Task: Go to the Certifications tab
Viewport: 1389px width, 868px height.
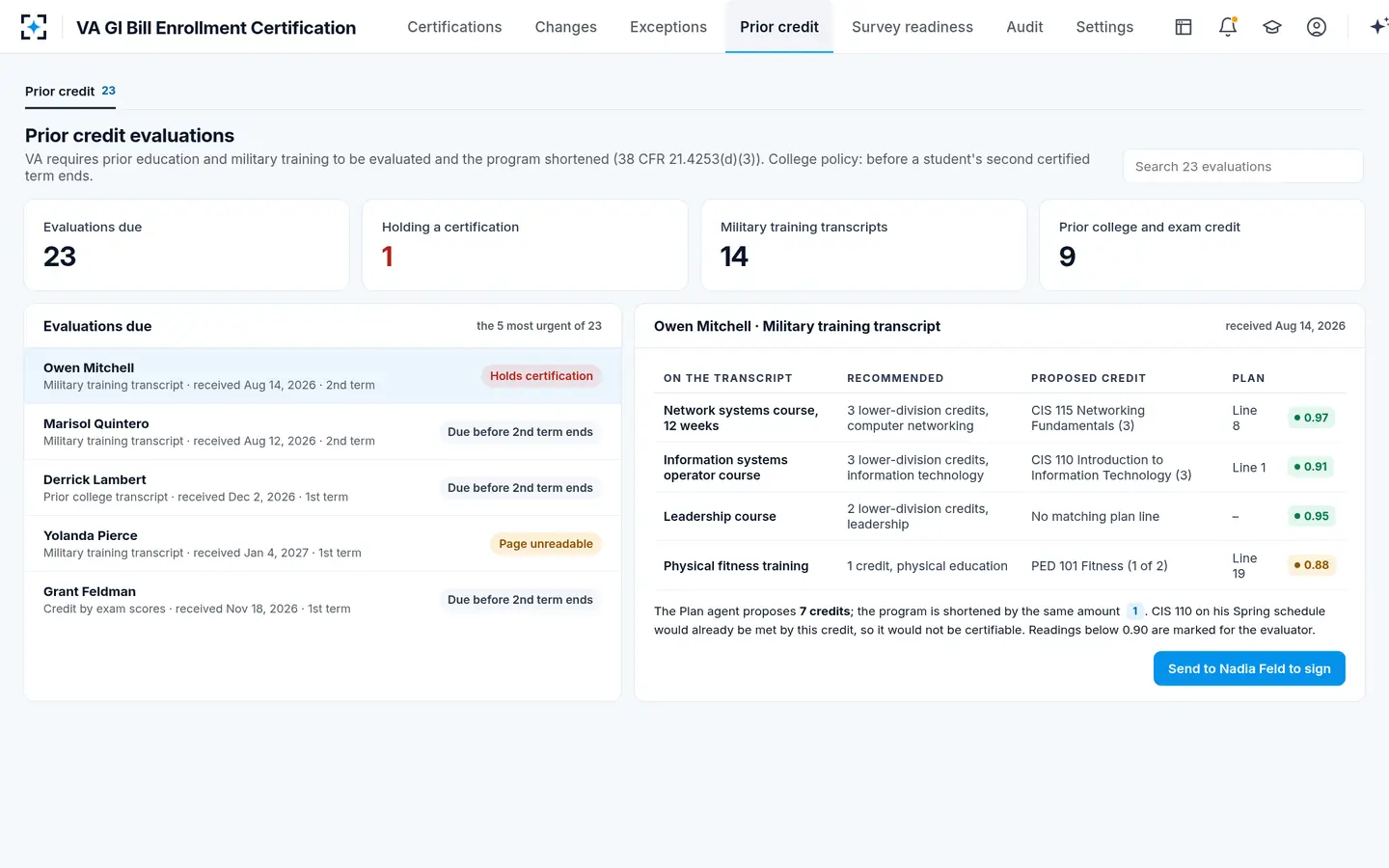Action: click(x=454, y=27)
